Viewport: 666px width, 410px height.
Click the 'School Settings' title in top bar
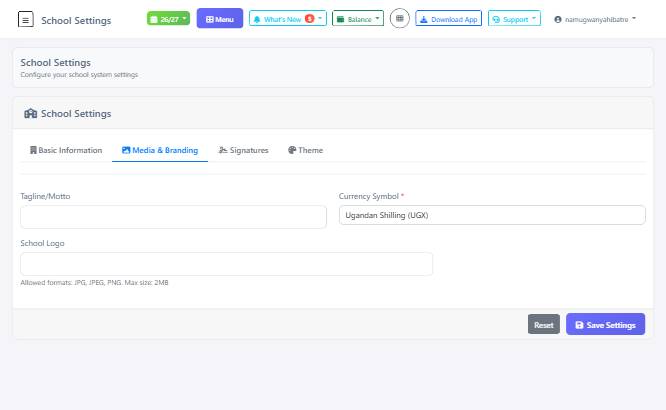76,20
